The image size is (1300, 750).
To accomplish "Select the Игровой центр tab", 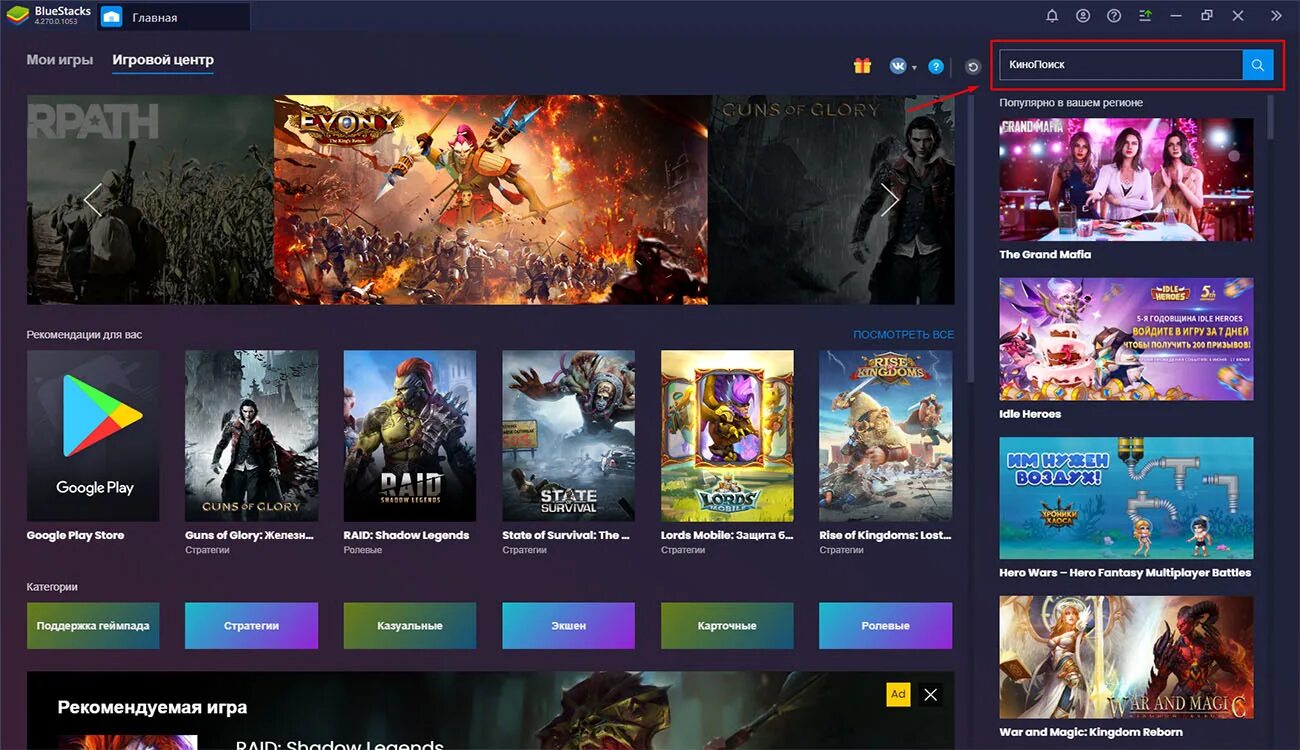I will tap(163, 60).
